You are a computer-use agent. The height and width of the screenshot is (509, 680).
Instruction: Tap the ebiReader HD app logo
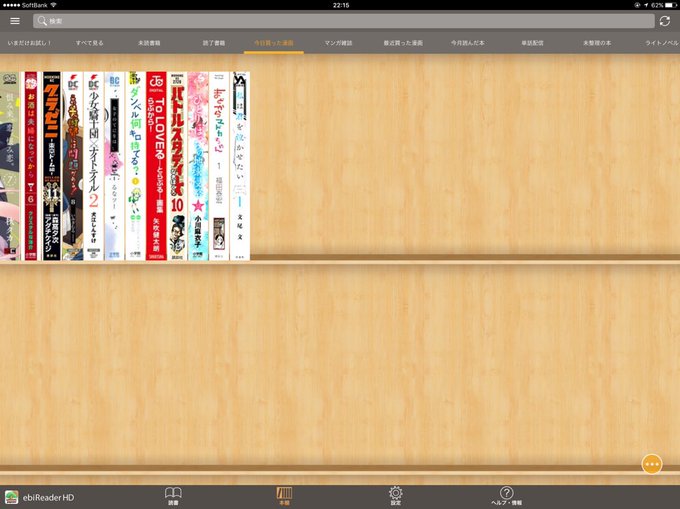click(x=12, y=497)
